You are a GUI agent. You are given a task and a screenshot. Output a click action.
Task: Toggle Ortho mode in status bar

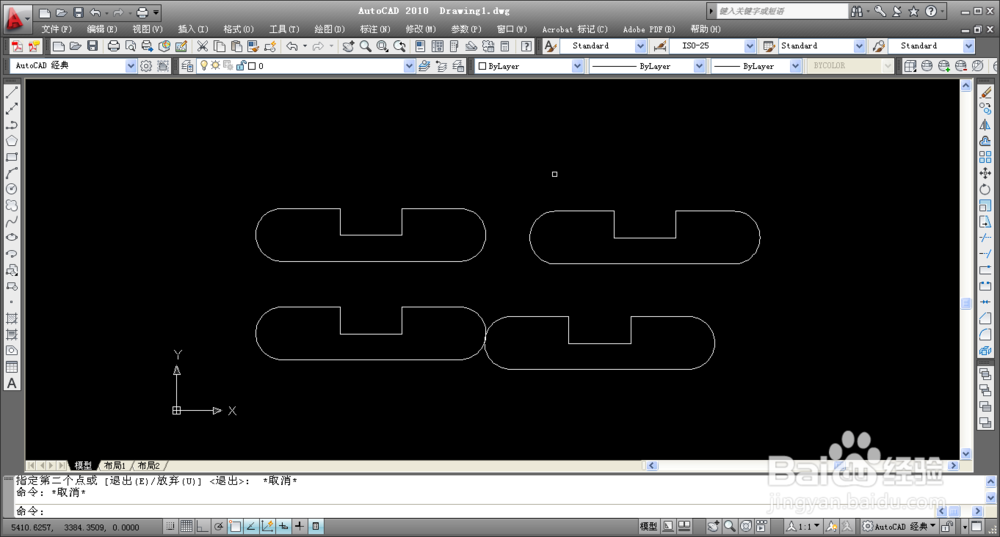(x=202, y=526)
